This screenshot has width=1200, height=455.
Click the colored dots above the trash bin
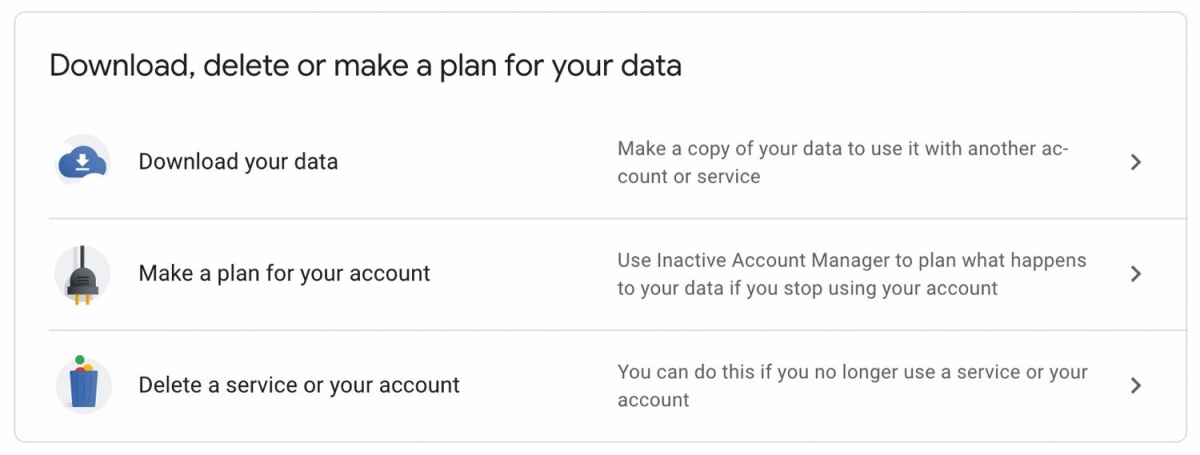point(83,365)
